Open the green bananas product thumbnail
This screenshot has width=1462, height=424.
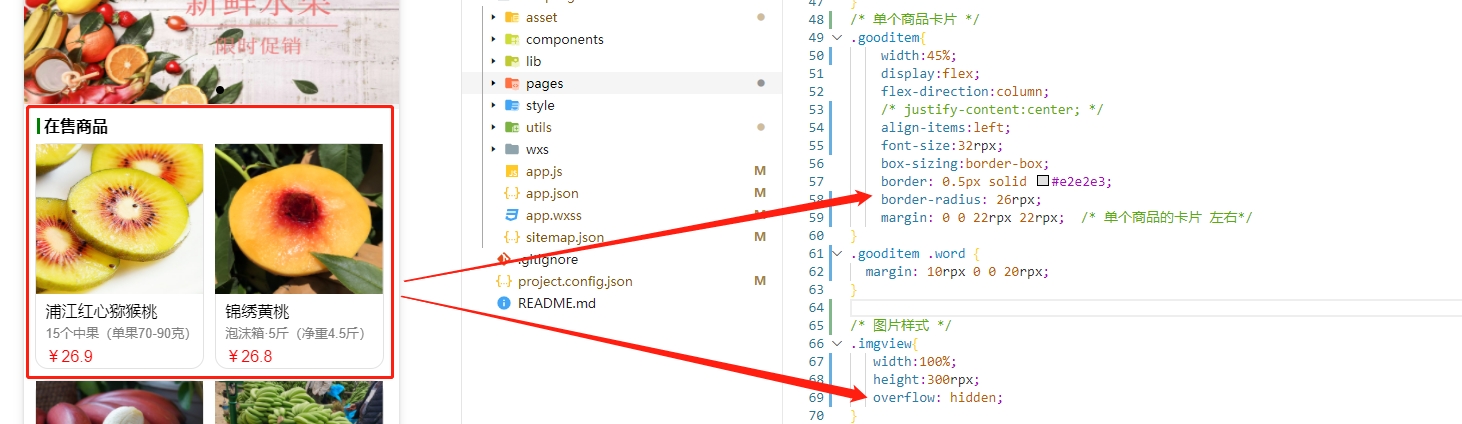299,402
